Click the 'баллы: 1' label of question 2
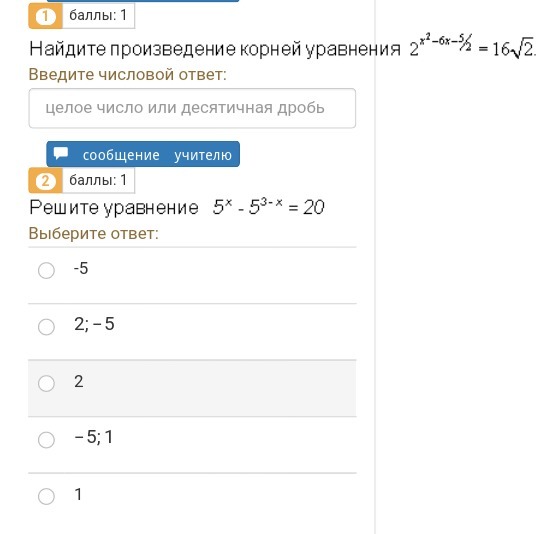Image resolution: width=540 pixels, height=534 pixels. point(98,180)
